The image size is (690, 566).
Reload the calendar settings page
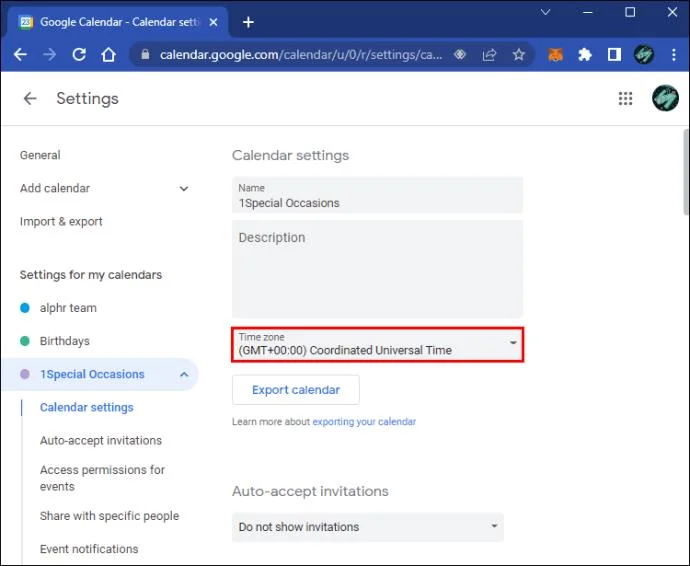[79, 55]
